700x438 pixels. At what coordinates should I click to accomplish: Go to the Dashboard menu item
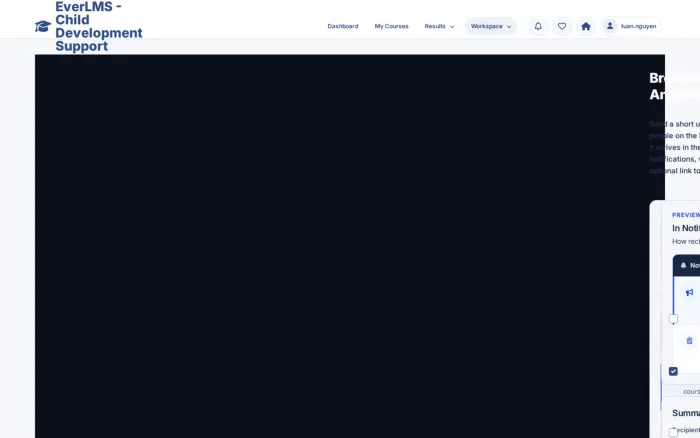click(343, 26)
